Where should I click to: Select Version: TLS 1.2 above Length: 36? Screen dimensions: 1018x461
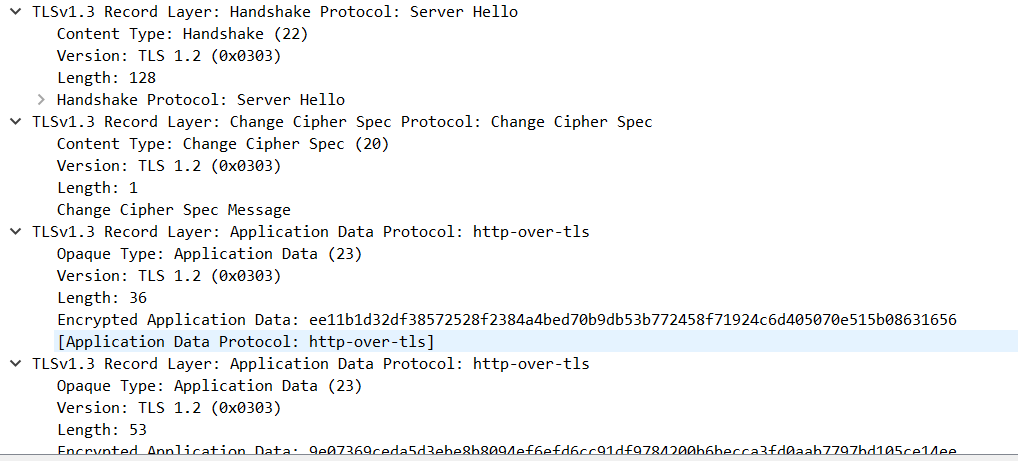[168, 276]
